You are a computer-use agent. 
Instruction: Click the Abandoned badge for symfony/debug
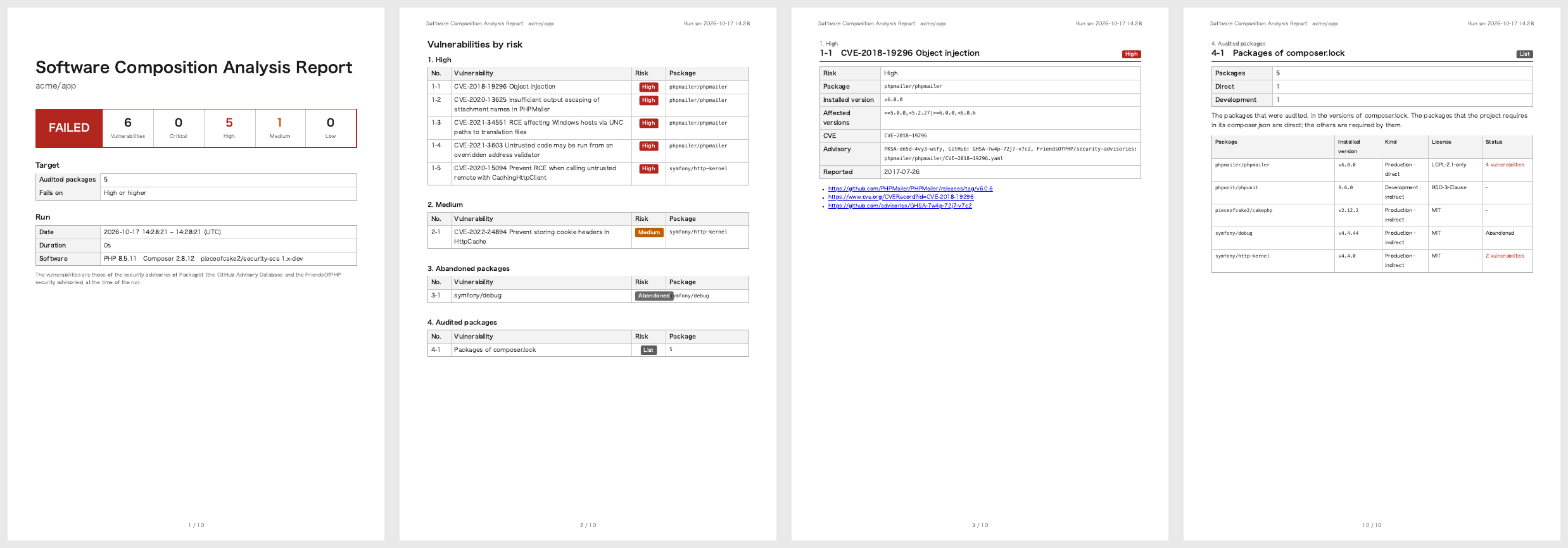click(654, 296)
